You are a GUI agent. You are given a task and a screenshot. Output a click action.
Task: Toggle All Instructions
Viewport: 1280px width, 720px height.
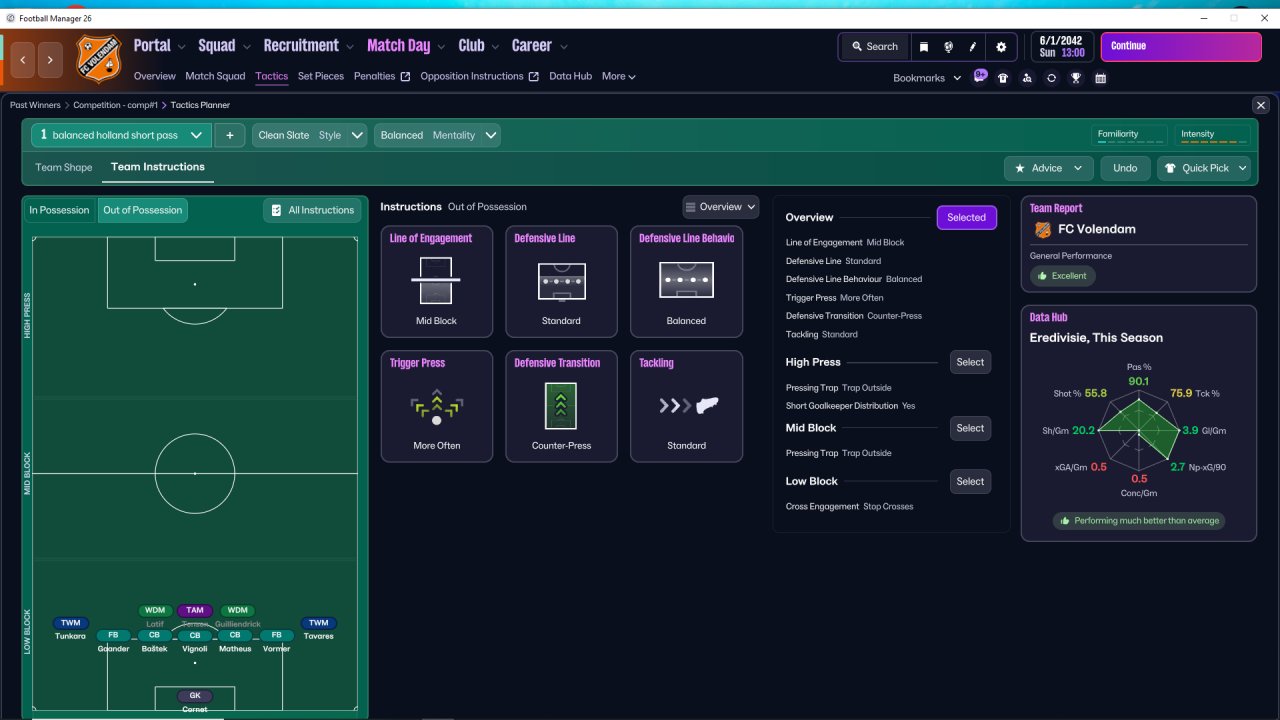point(312,210)
